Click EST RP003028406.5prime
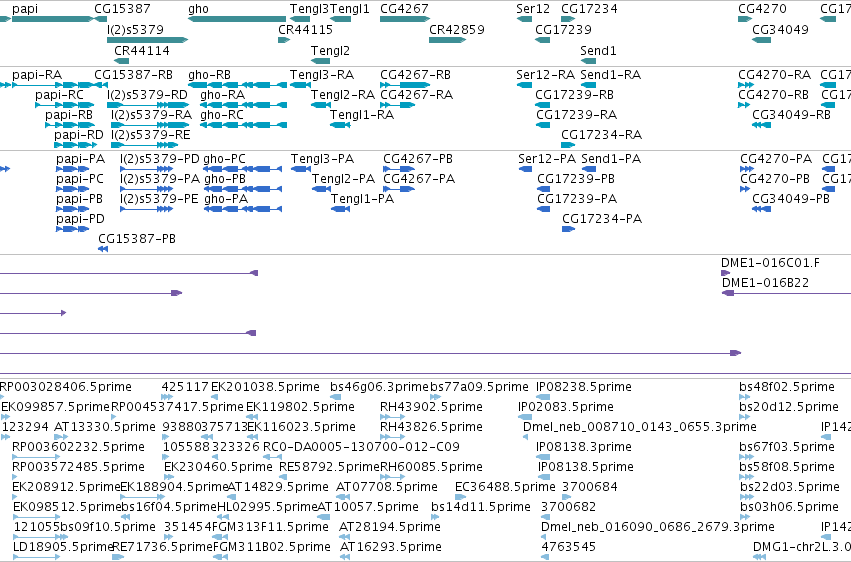This screenshot has width=851, height=562. [x=66, y=386]
